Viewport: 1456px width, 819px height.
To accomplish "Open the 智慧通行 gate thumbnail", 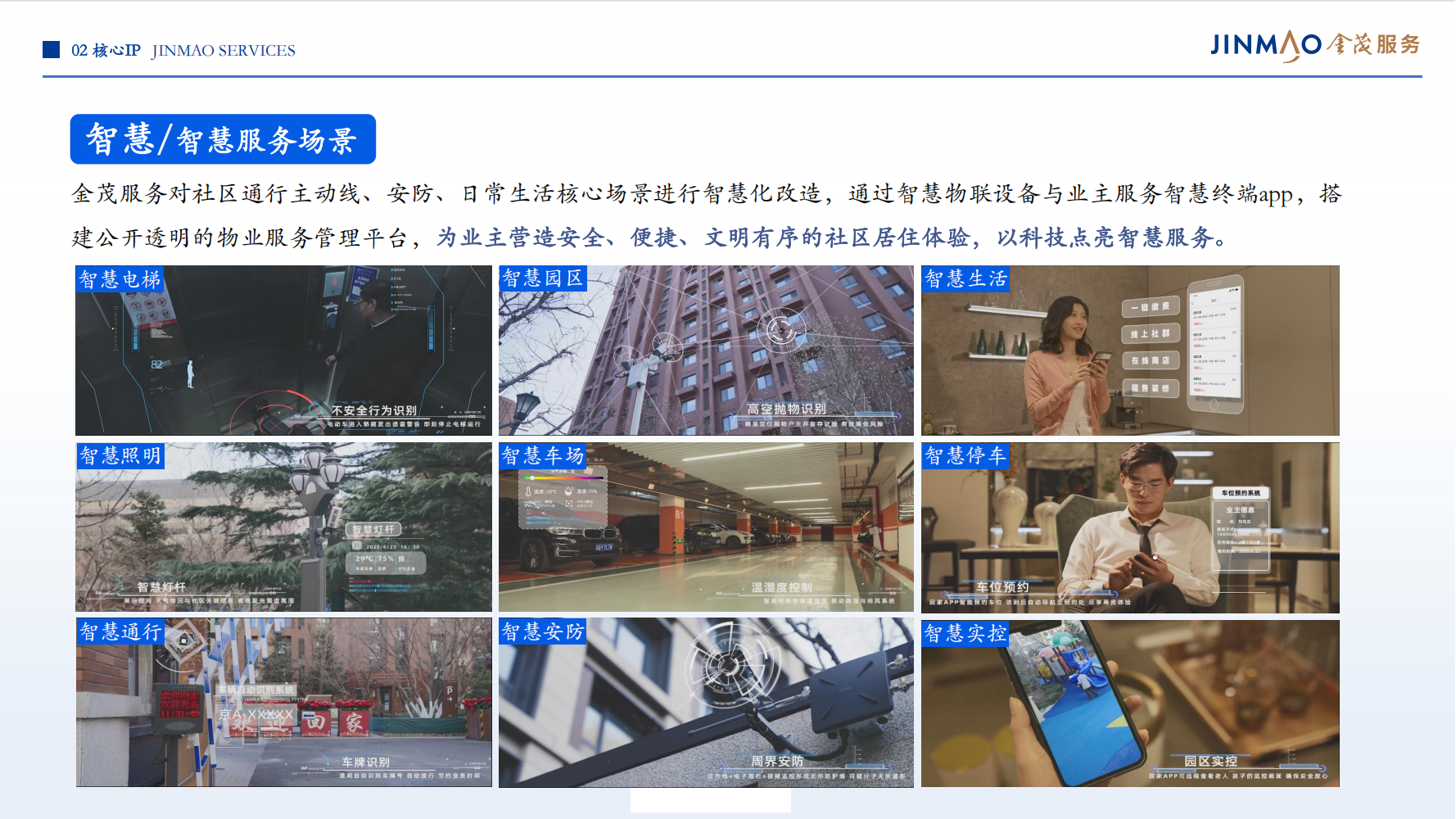I will [x=283, y=703].
